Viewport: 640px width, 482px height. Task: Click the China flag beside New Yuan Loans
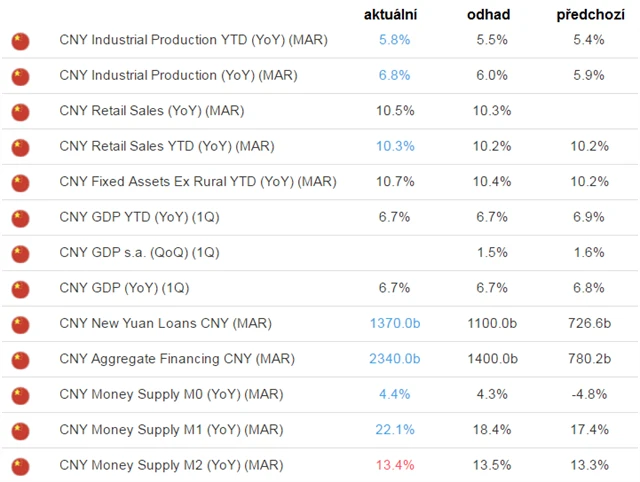click(20, 324)
